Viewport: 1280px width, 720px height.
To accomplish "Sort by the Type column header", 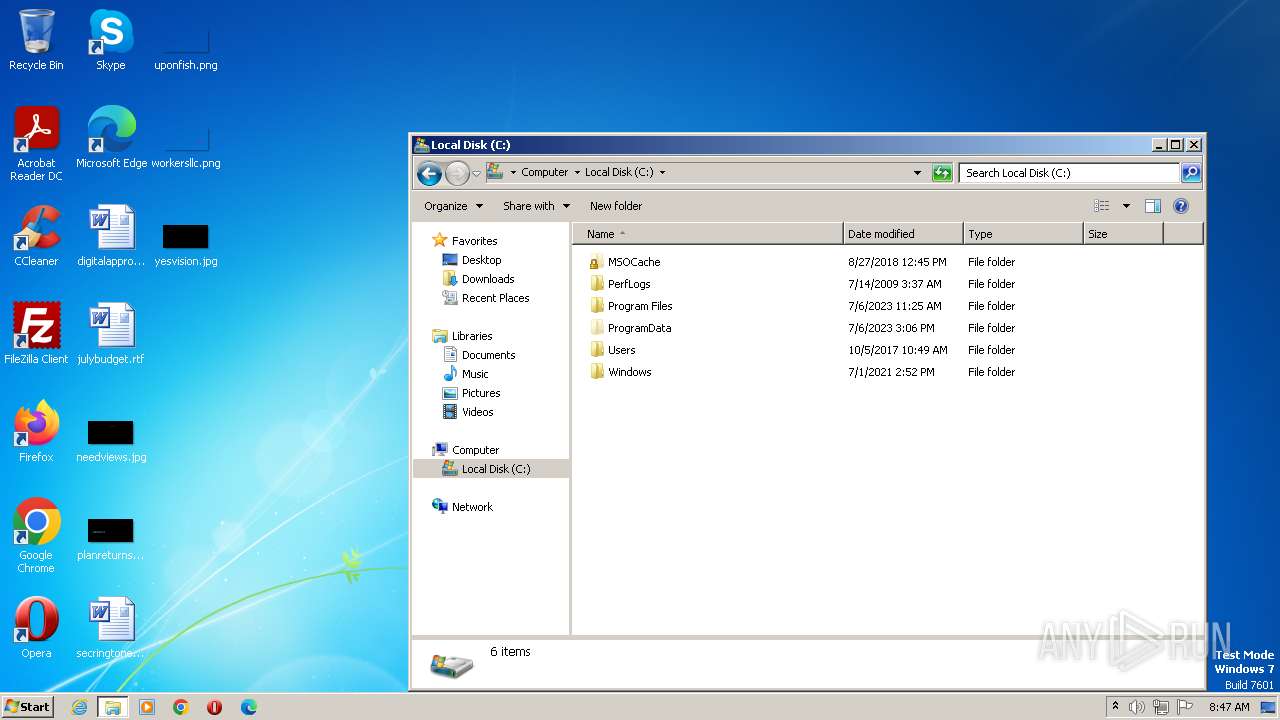I will [1023, 234].
